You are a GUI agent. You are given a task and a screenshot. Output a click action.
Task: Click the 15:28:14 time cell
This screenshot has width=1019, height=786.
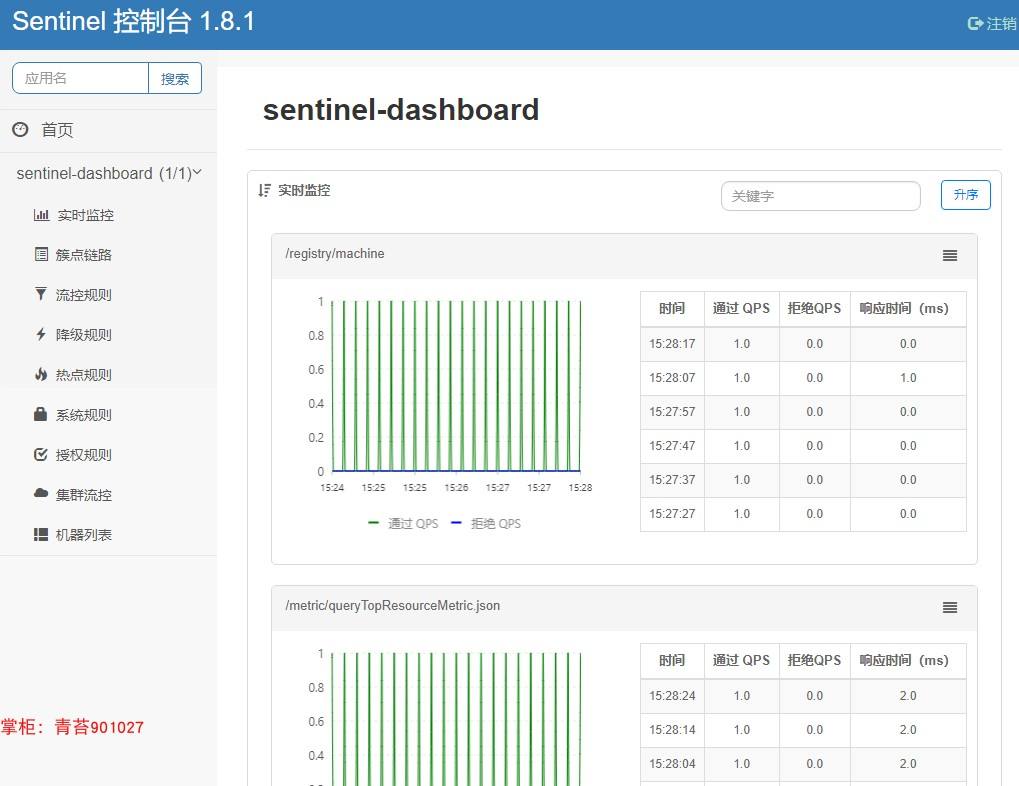[x=672, y=729]
